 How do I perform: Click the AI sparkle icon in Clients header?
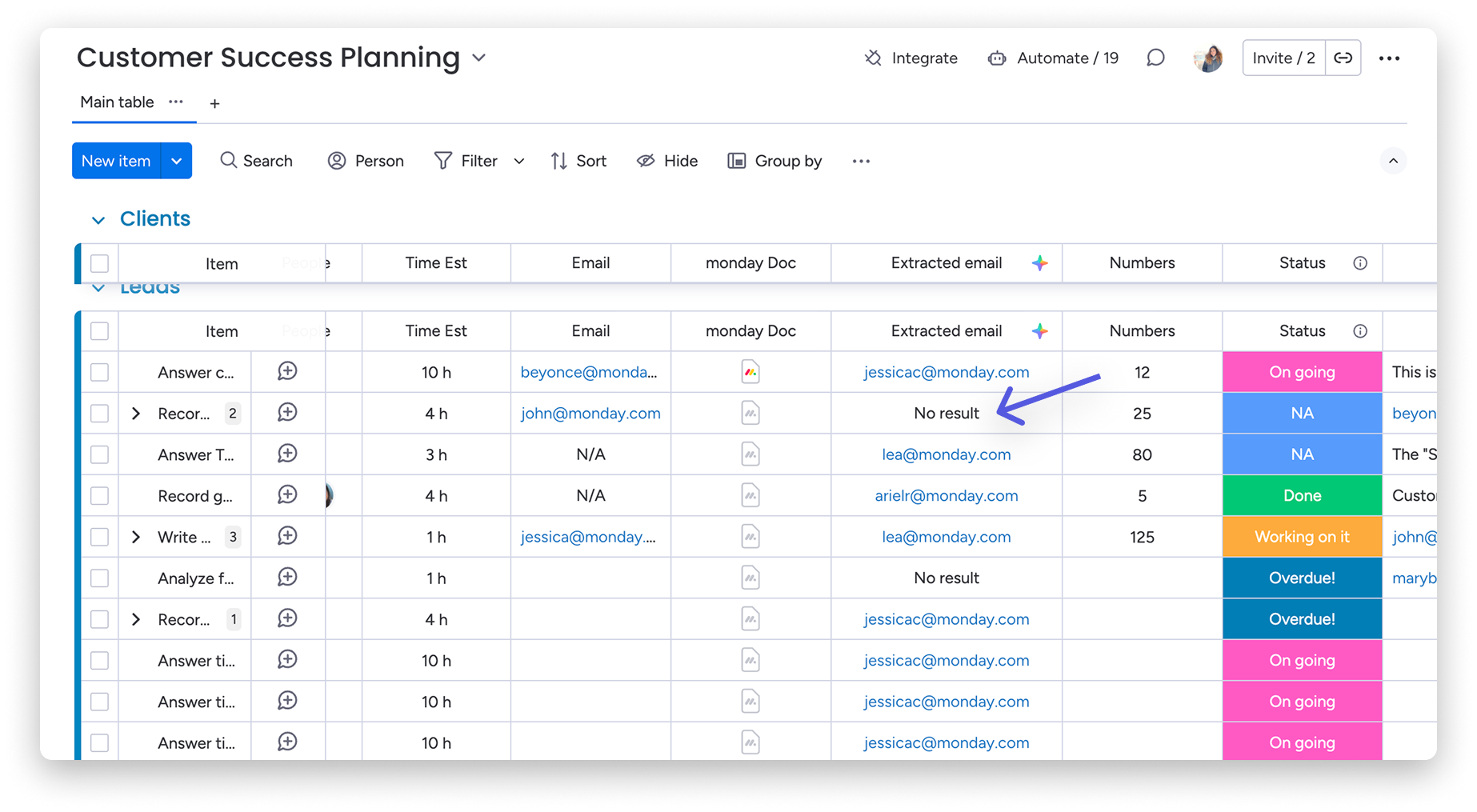[x=1039, y=263]
